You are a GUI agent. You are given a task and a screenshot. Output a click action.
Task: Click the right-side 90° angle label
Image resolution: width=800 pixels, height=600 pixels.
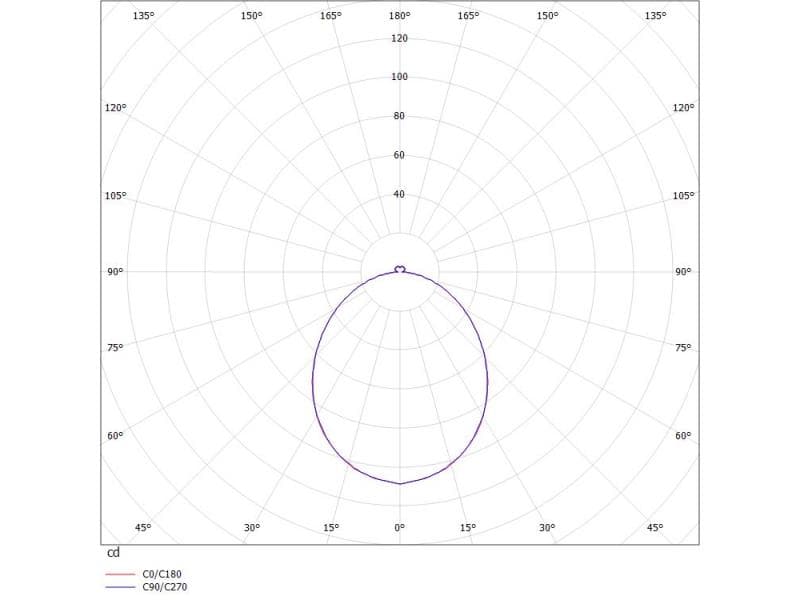click(683, 272)
